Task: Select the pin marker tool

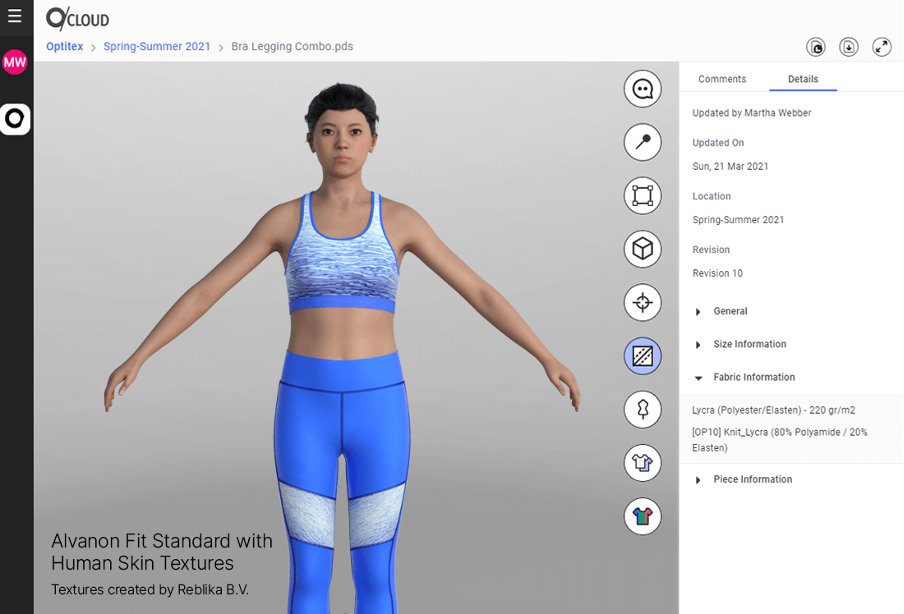Action: pyautogui.click(x=642, y=142)
